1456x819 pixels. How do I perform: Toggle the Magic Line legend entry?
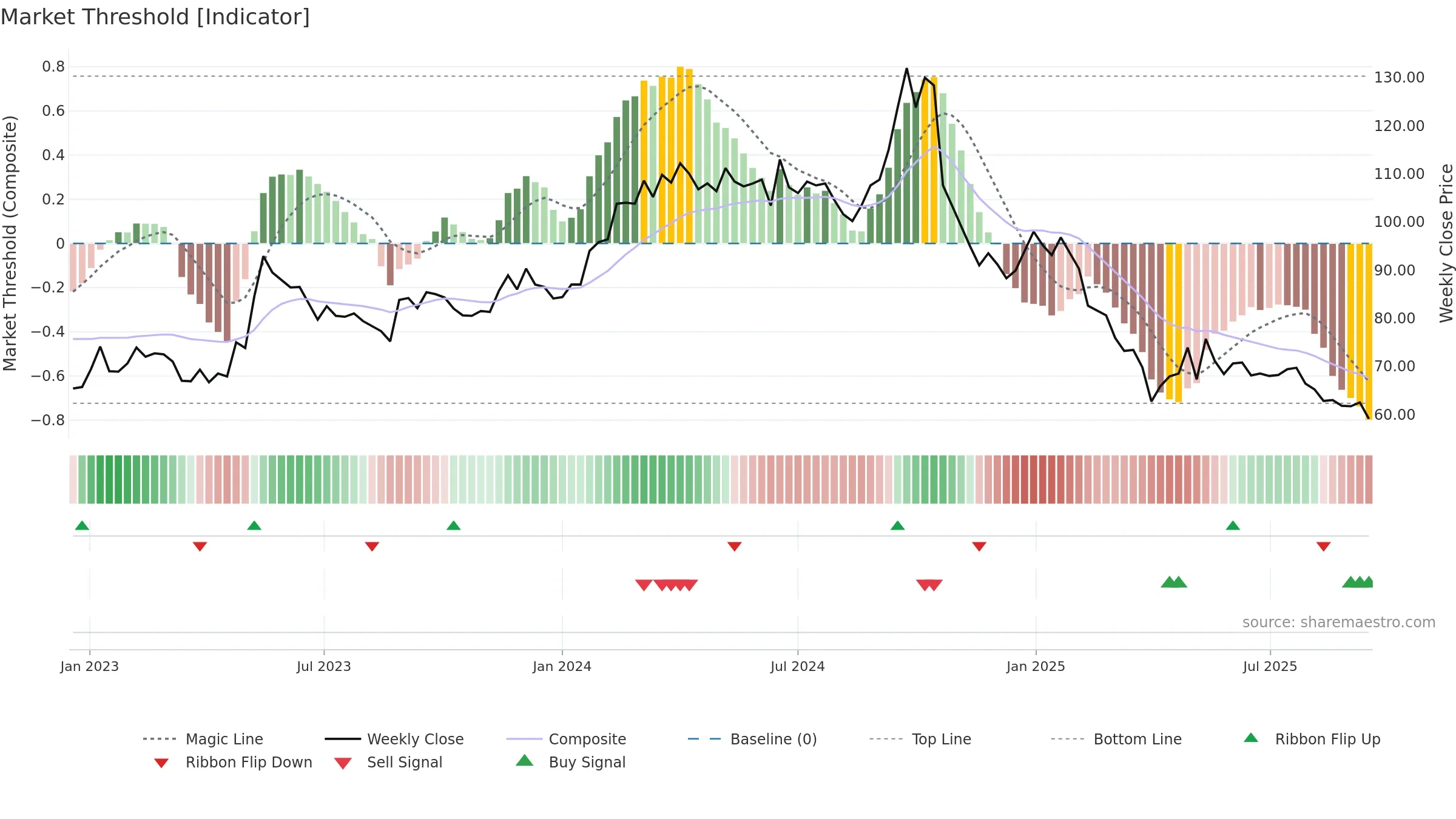203,739
